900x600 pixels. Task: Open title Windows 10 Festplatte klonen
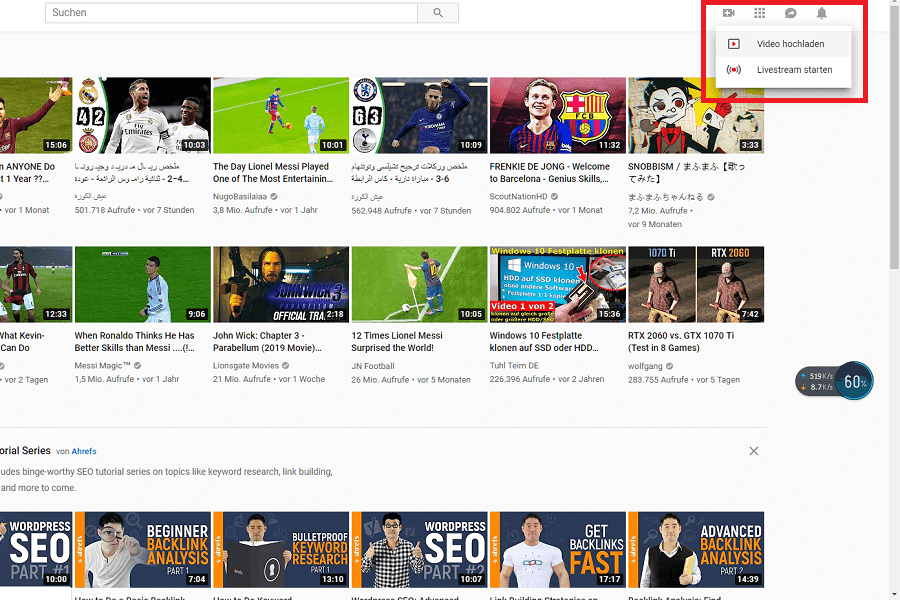click(544, 342)
